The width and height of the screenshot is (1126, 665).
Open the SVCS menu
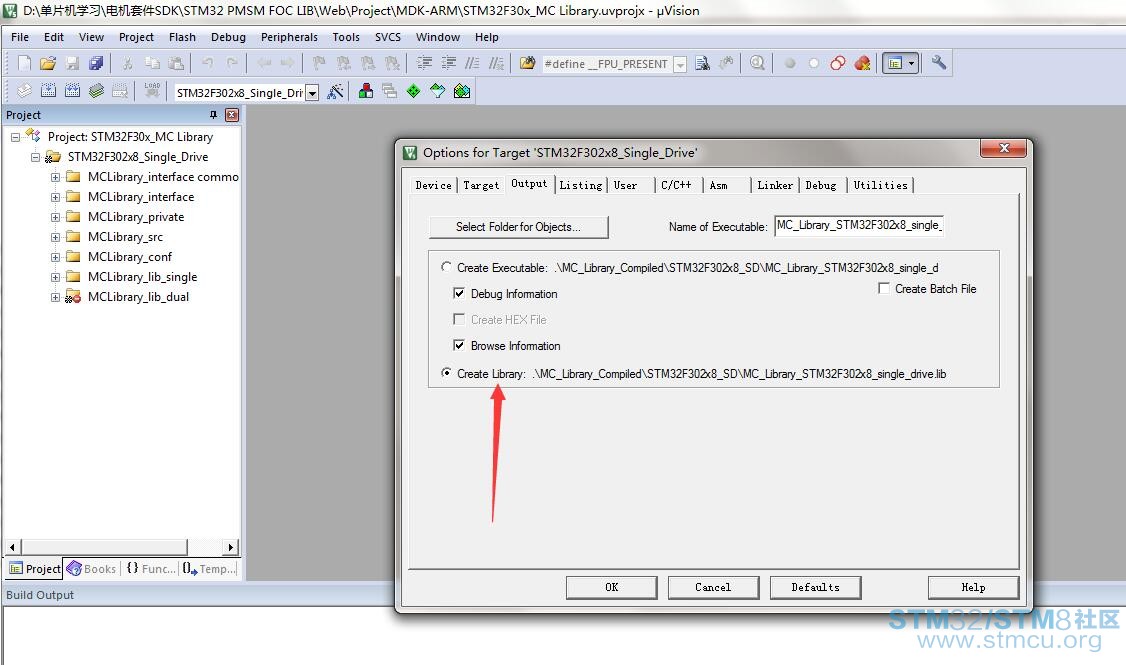coord(388,37)
